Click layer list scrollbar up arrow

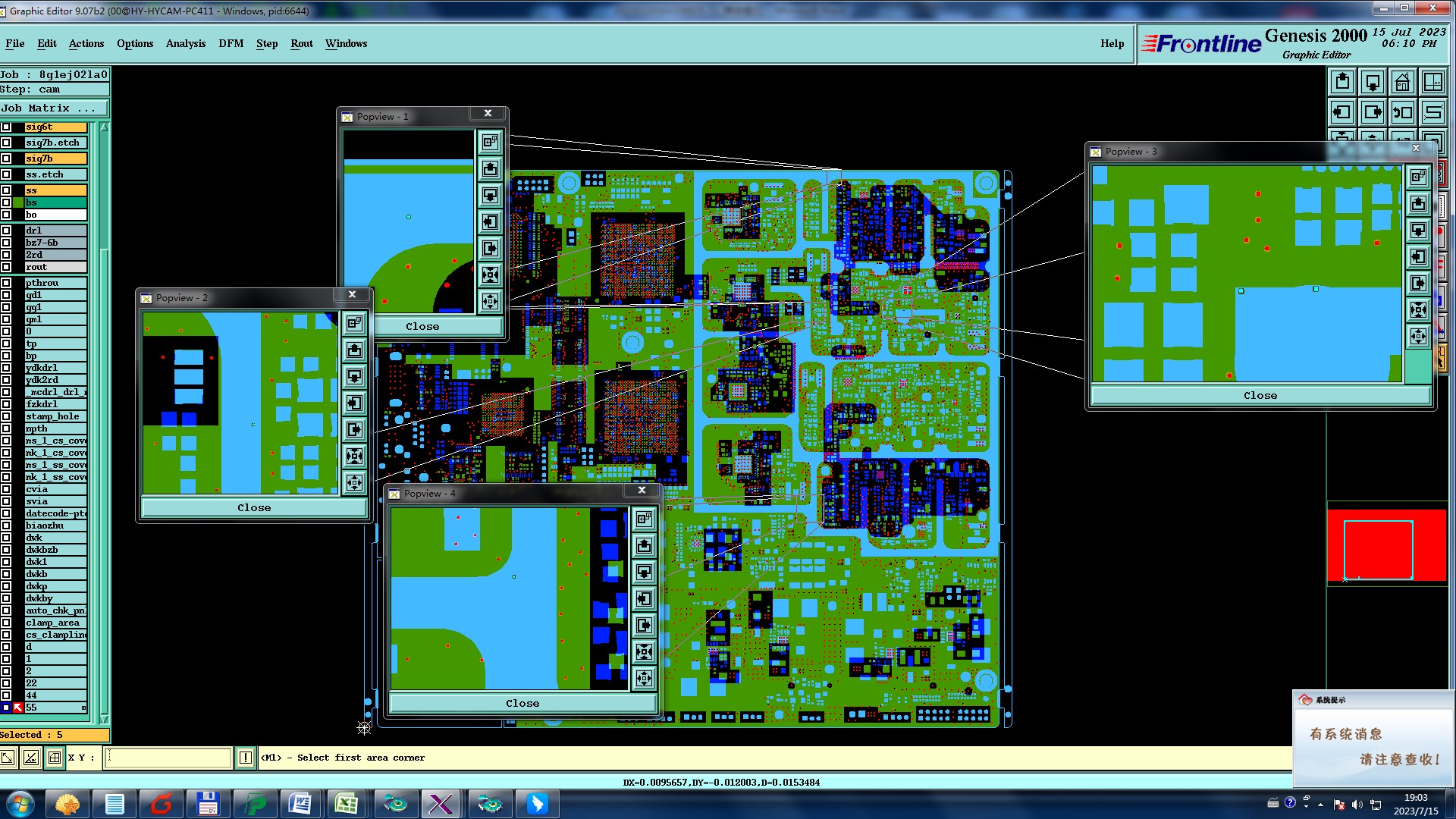(105, 127)
